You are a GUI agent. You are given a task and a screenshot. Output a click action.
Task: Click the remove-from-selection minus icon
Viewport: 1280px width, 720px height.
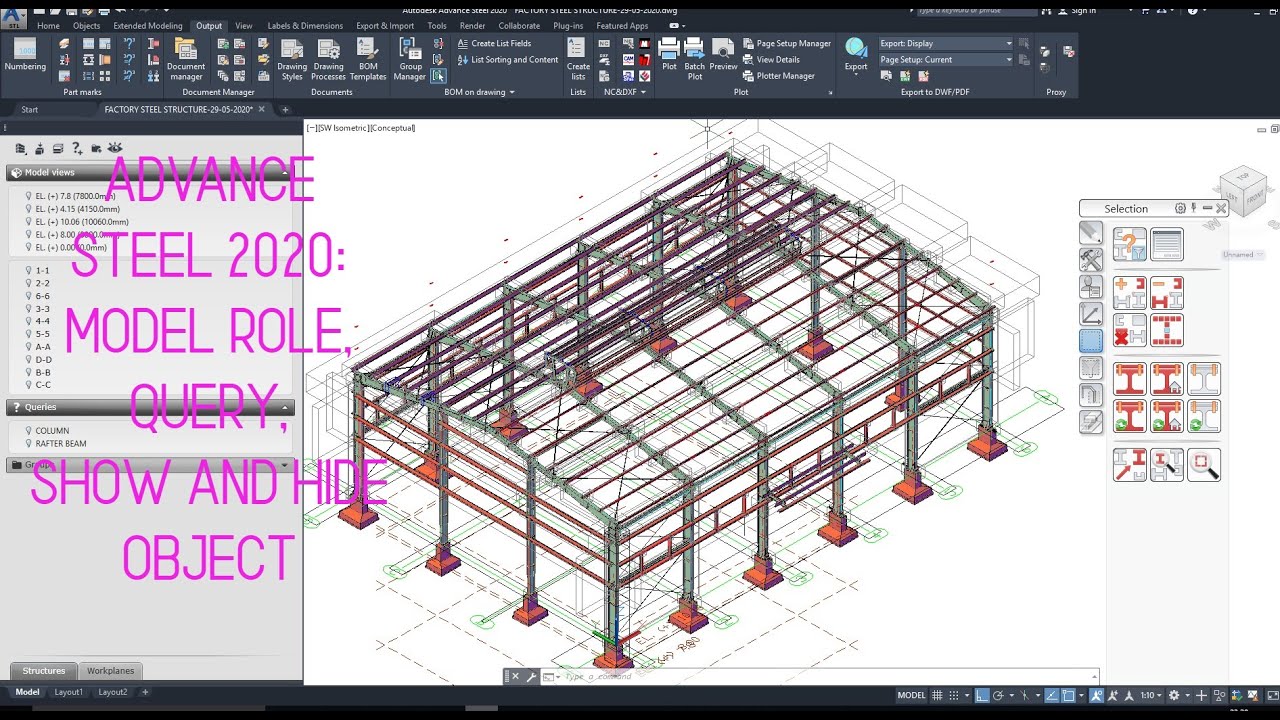coord(1167,293)
